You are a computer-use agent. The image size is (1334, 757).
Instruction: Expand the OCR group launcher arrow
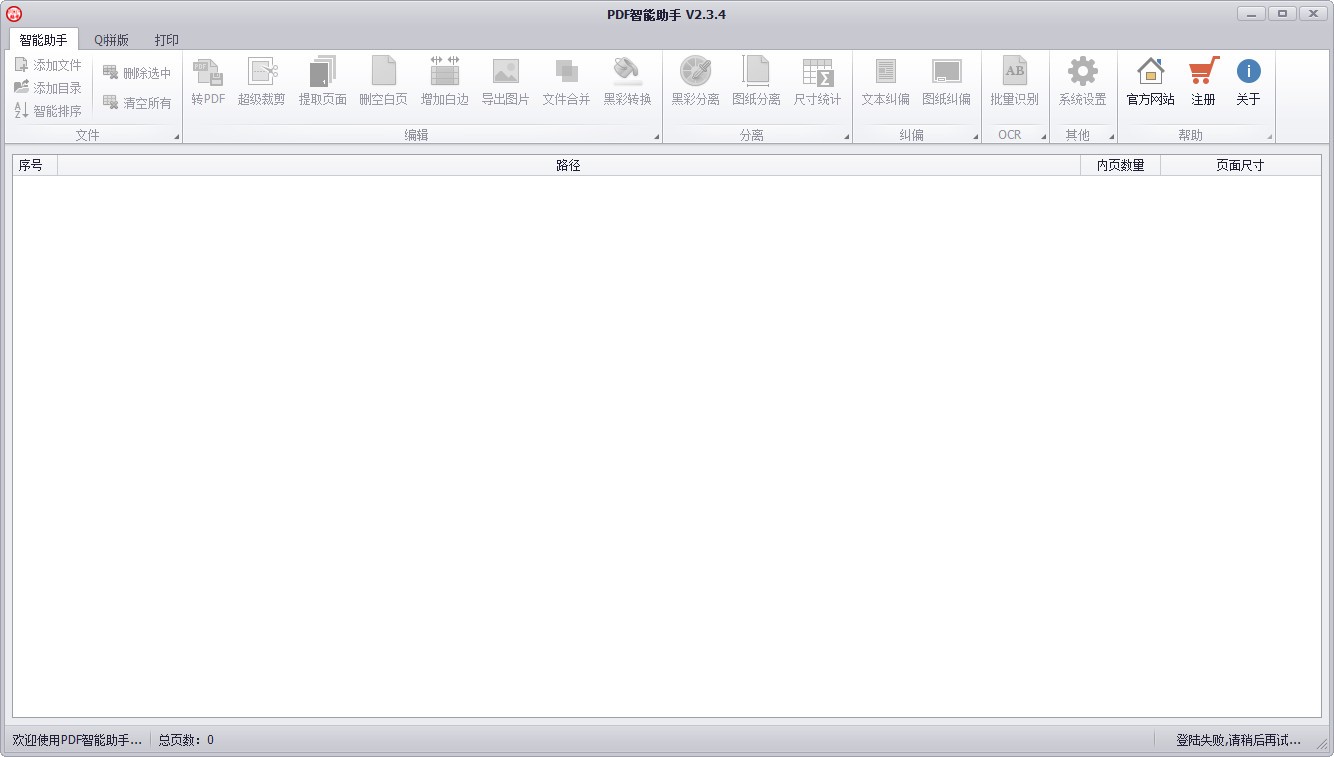[x=1043, y=136]
